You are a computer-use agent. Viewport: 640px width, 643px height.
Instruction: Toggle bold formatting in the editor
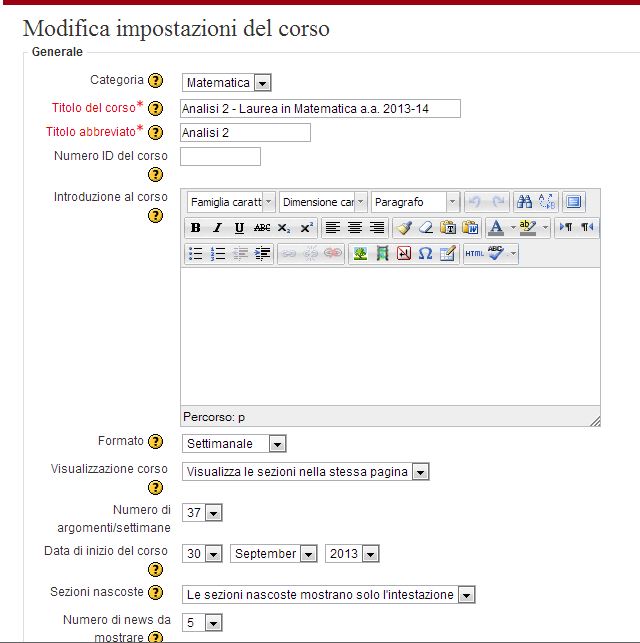coord(196,228)
